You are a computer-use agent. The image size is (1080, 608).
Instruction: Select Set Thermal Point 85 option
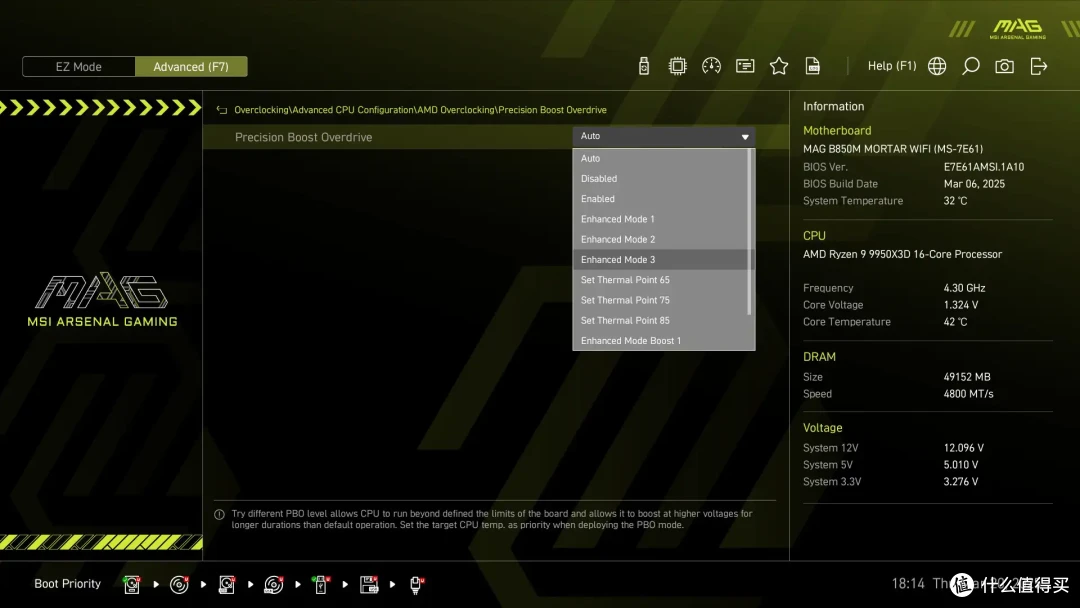(x=663, y=321)
